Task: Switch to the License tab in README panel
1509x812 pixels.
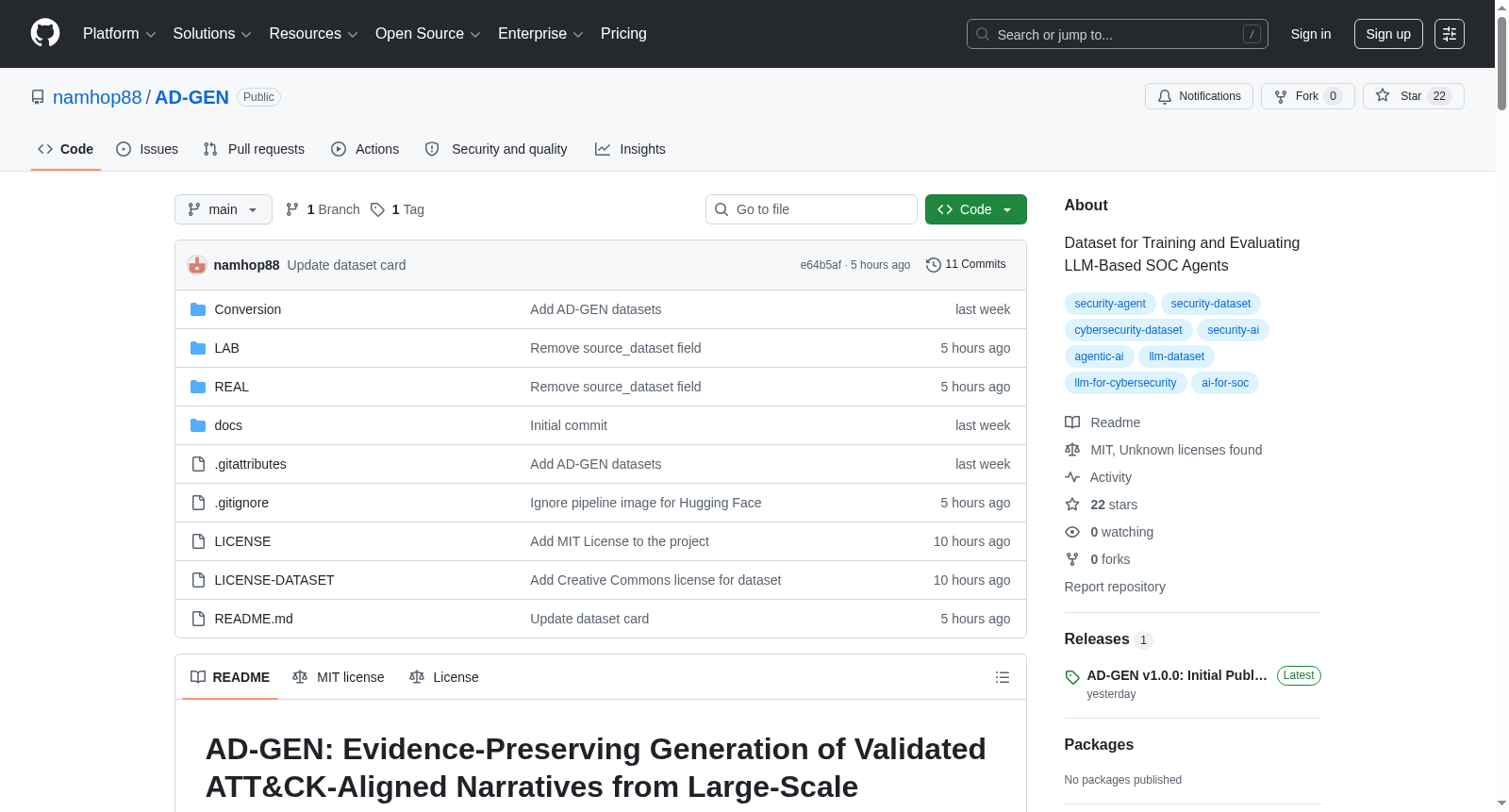Action: click(444, 677)
